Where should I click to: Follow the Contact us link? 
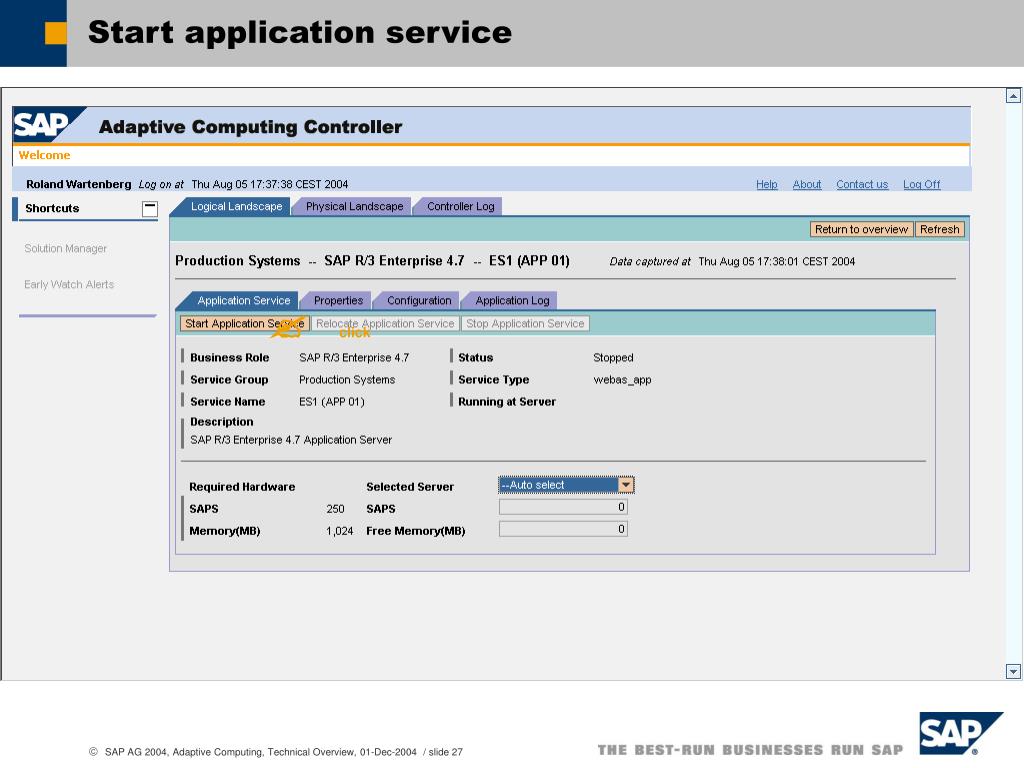pos(862,184)
